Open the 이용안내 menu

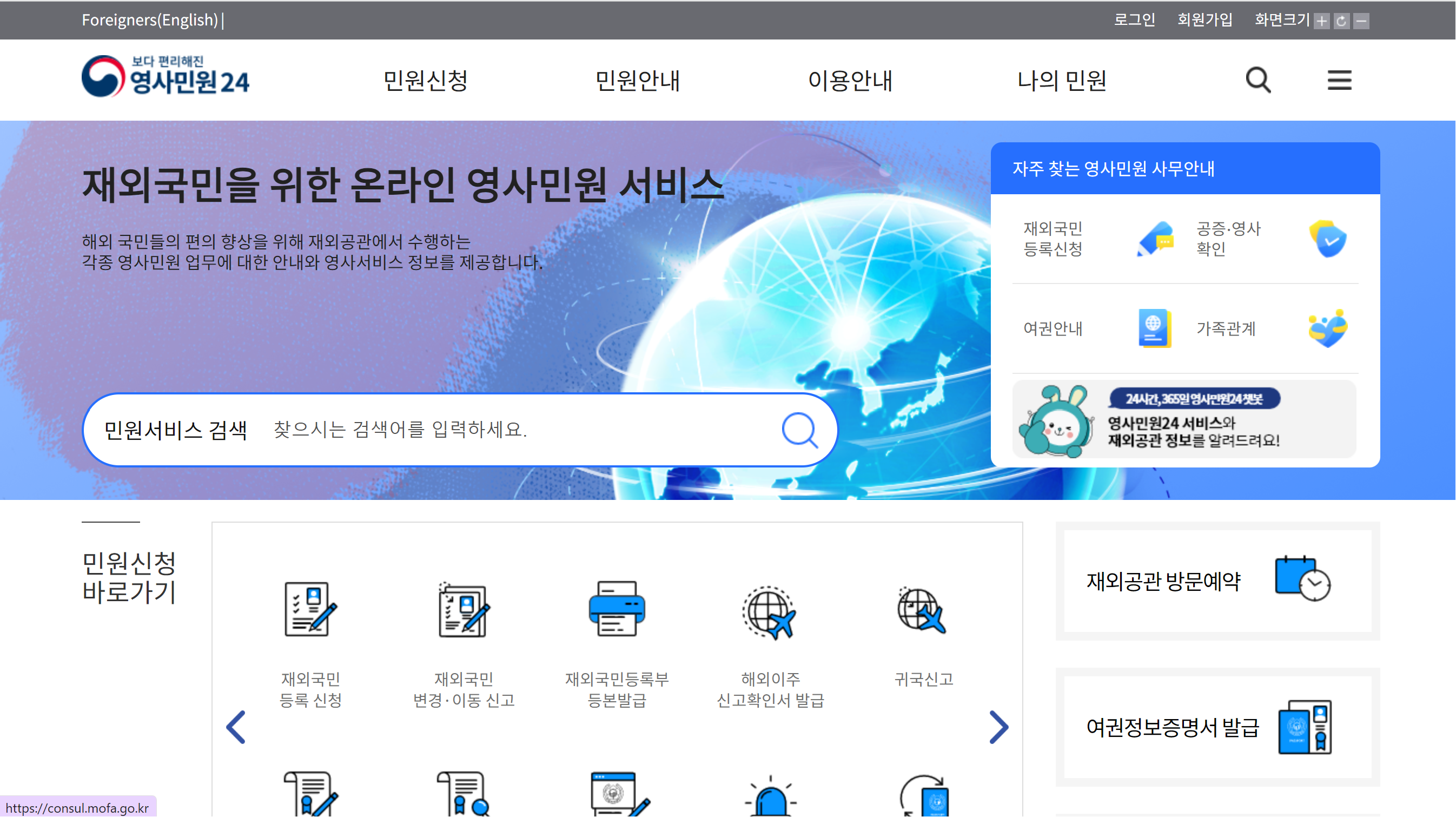click(x=850, y=80)
